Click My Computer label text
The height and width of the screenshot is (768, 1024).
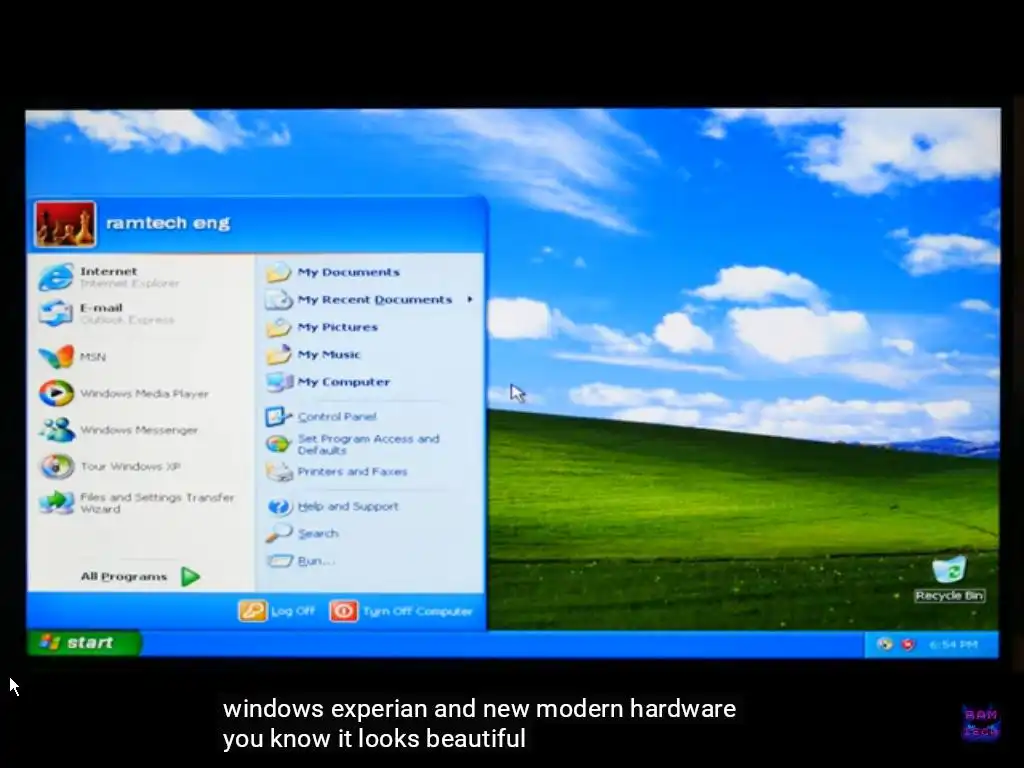pyautogui.click(x=344, y=382)
